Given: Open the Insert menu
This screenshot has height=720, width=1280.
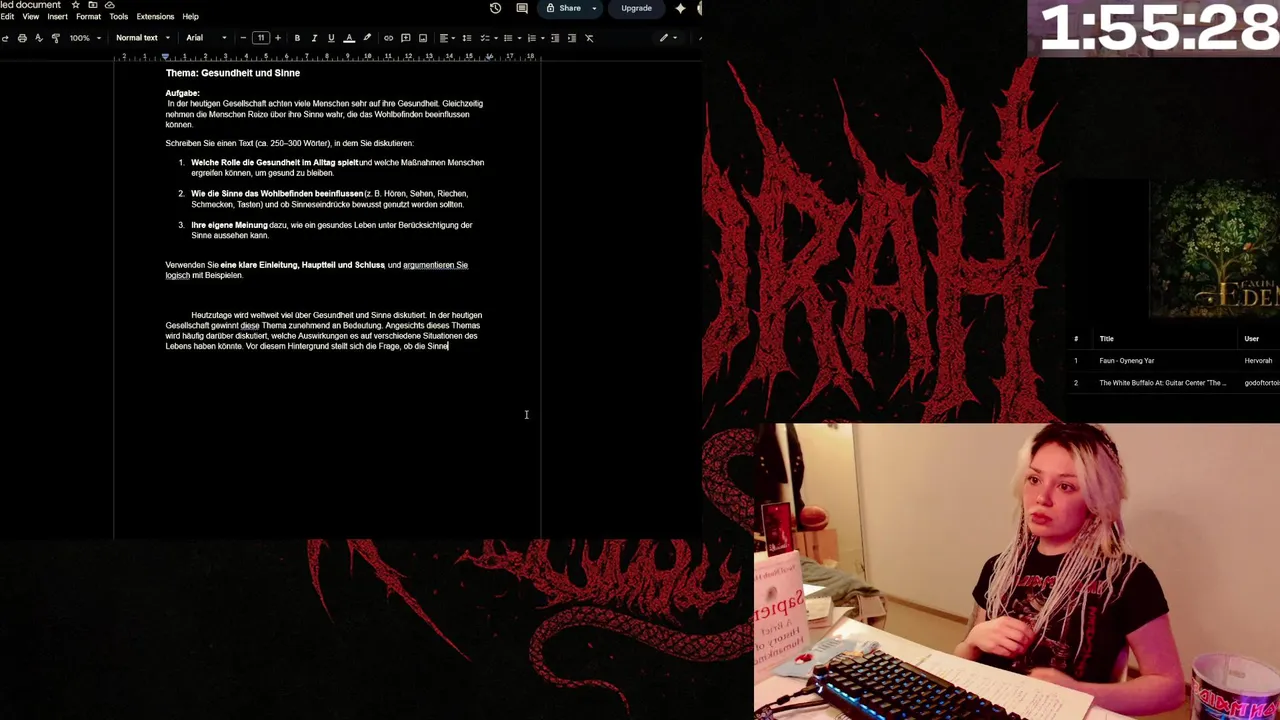Looking at the screenshot, I should [57, 17].
